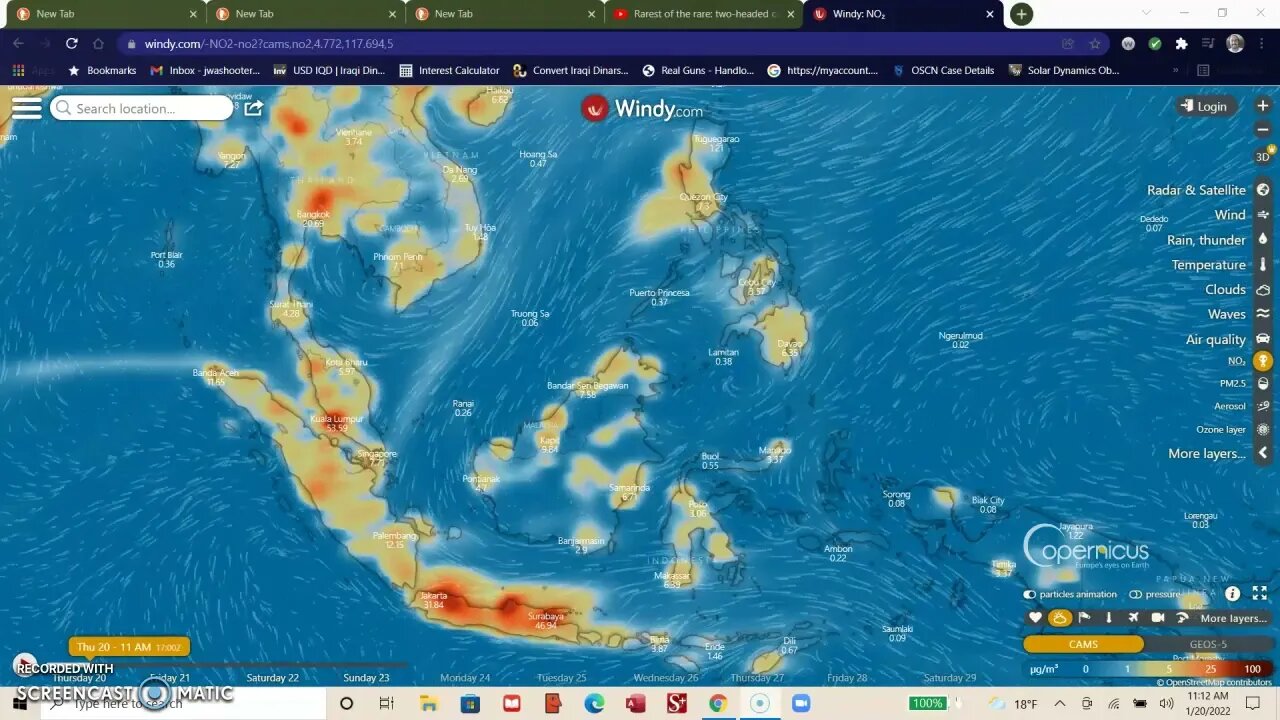Expand More layers arrow on right panel
This screenshot has height=720, width=1280.
click(x=1263, y=453)
